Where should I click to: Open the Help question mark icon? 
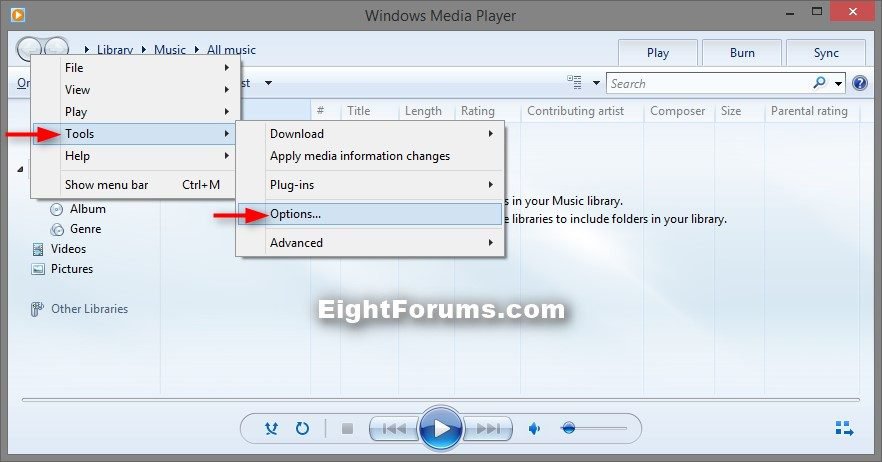pyautogui.click(x=859, y=83)
